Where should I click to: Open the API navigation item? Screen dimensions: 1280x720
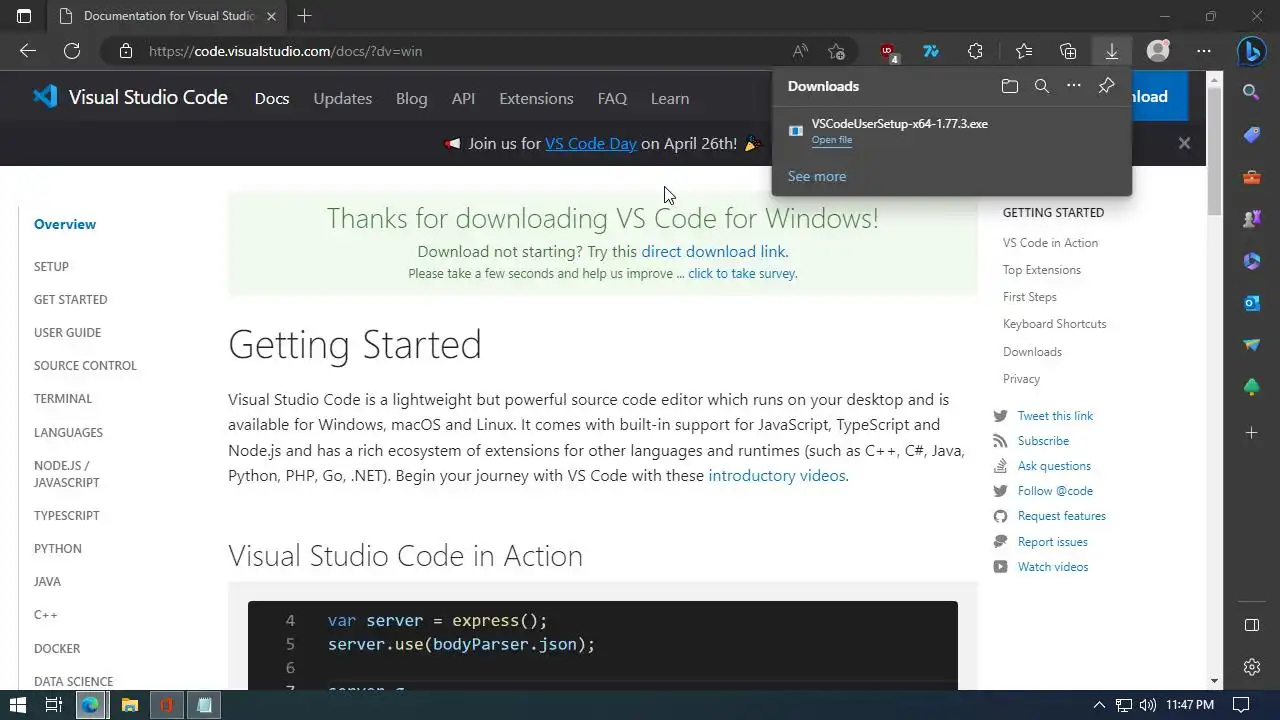tap(463, 98)
